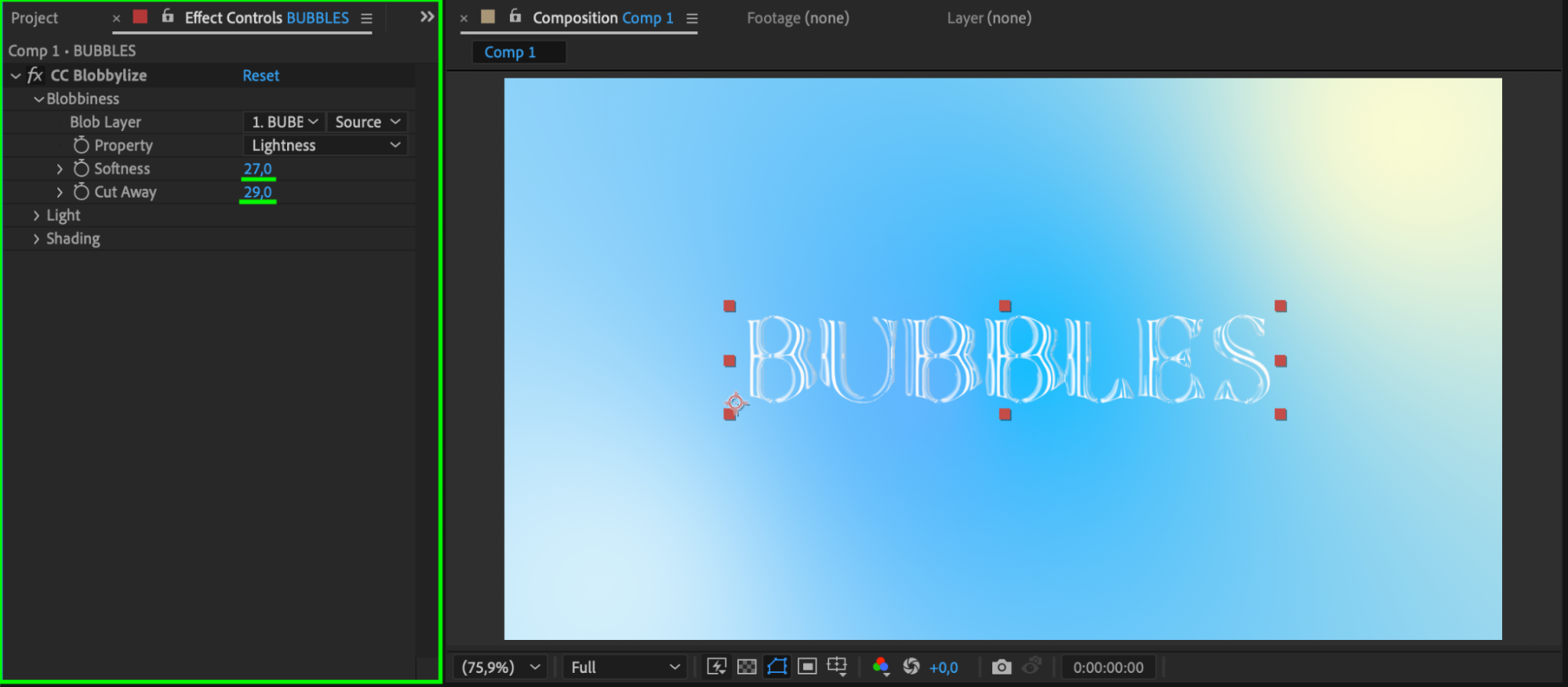Open Show Channel and color management
The image size is (1568, 687).
881,667
